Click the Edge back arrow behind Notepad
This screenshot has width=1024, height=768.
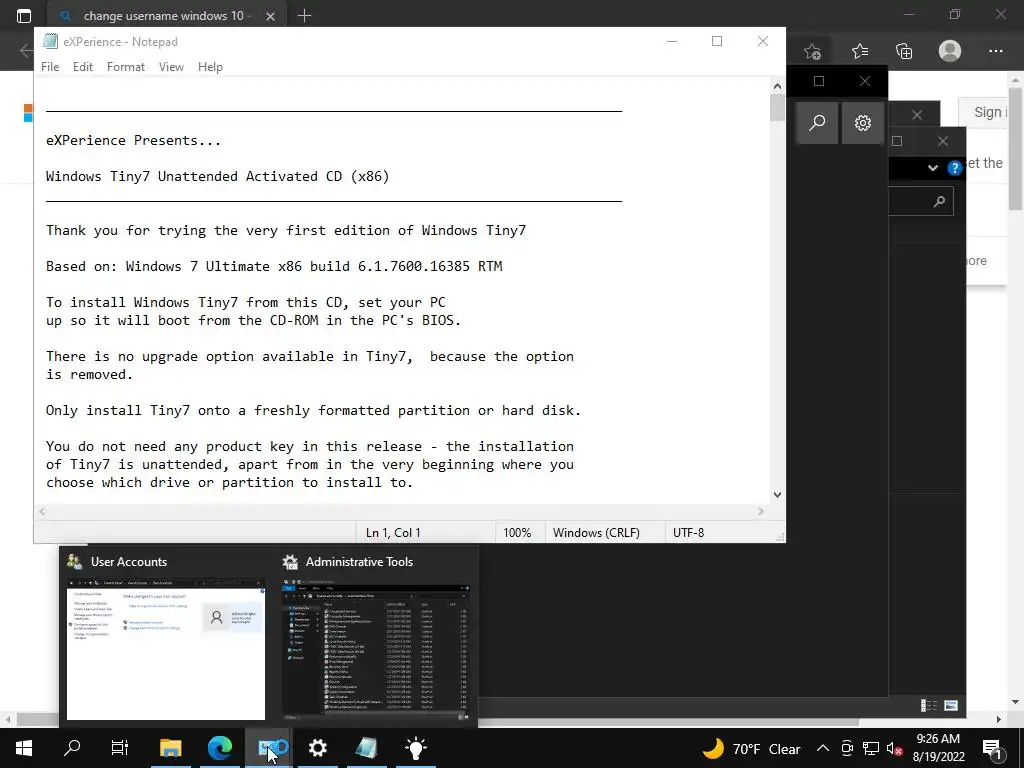(26, 51)
